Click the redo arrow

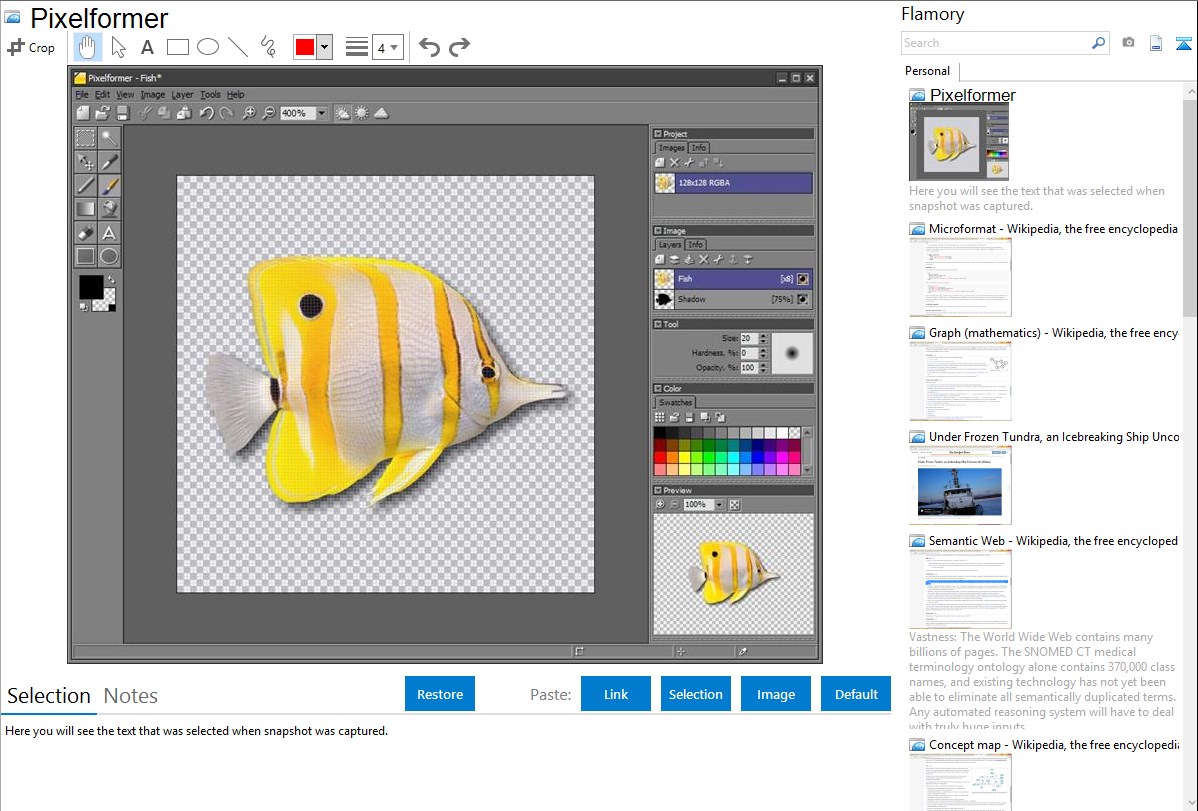tap(459, 47)
